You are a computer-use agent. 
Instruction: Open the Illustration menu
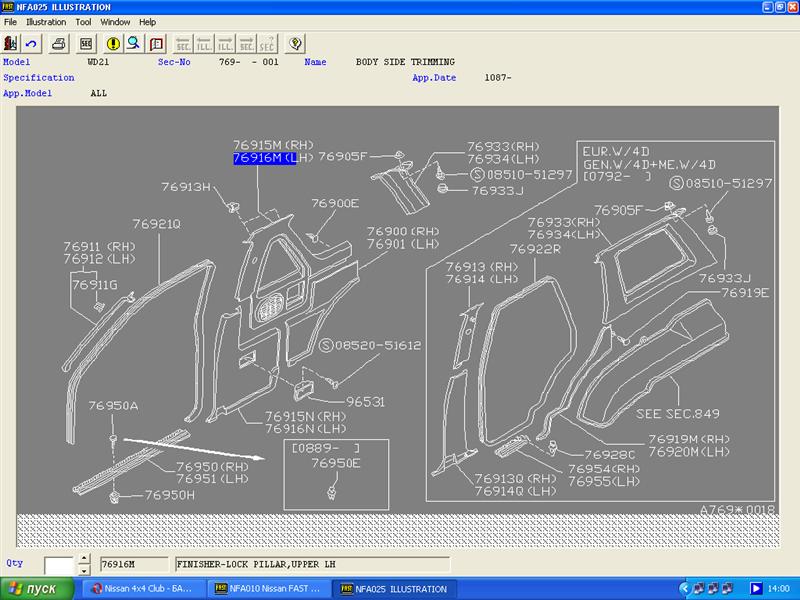46,22
